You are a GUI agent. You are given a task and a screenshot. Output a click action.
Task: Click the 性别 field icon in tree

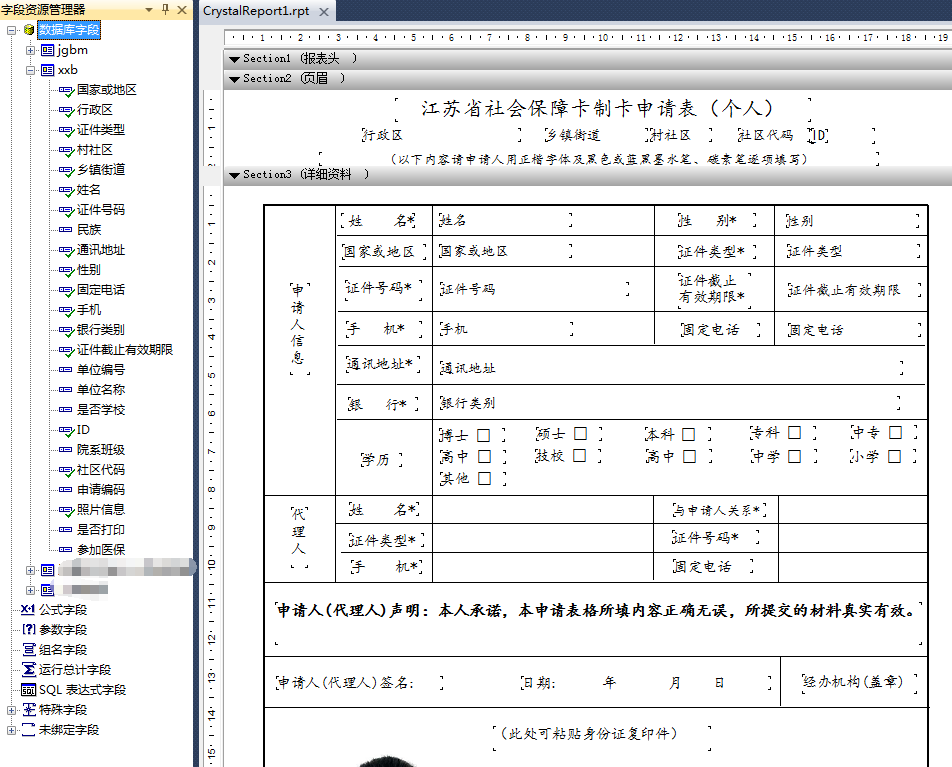coord(66,271)
